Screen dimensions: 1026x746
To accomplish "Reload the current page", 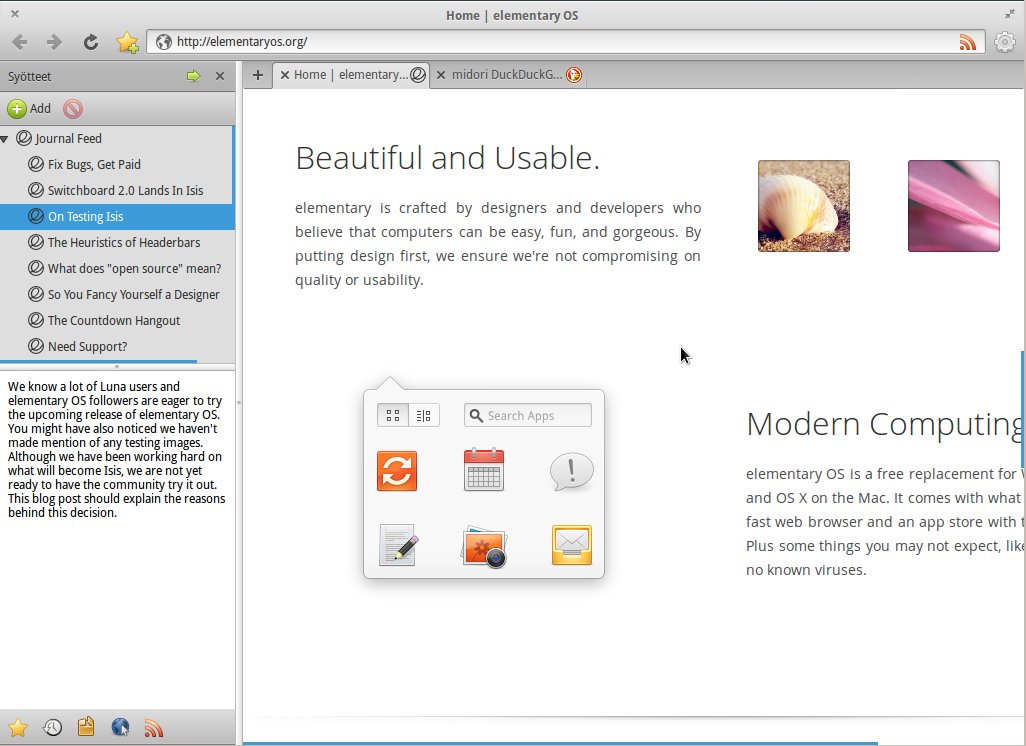I will click(x=90, y=42).
